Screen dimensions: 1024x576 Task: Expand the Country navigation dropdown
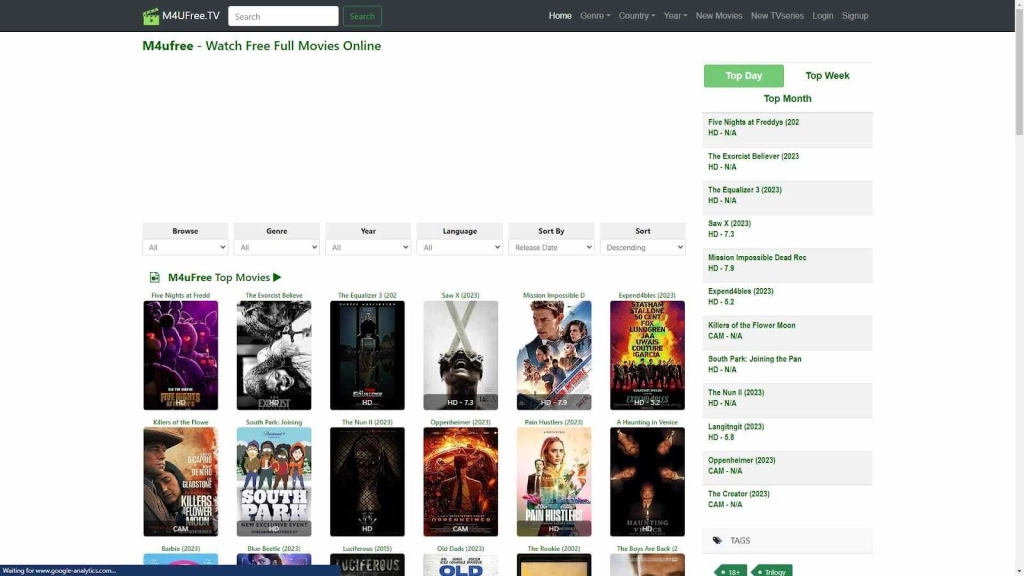click(x=637, y=16)
